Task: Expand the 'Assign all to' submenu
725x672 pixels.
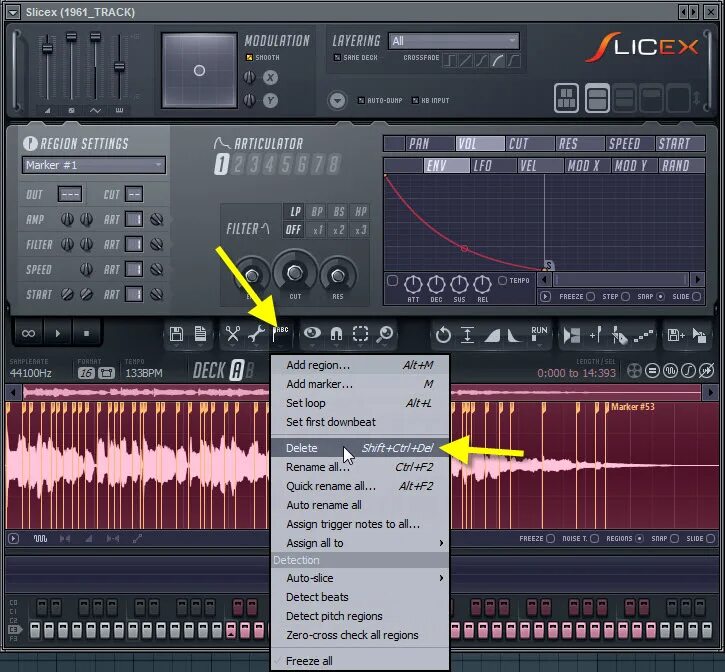Action: coord(360,543)
